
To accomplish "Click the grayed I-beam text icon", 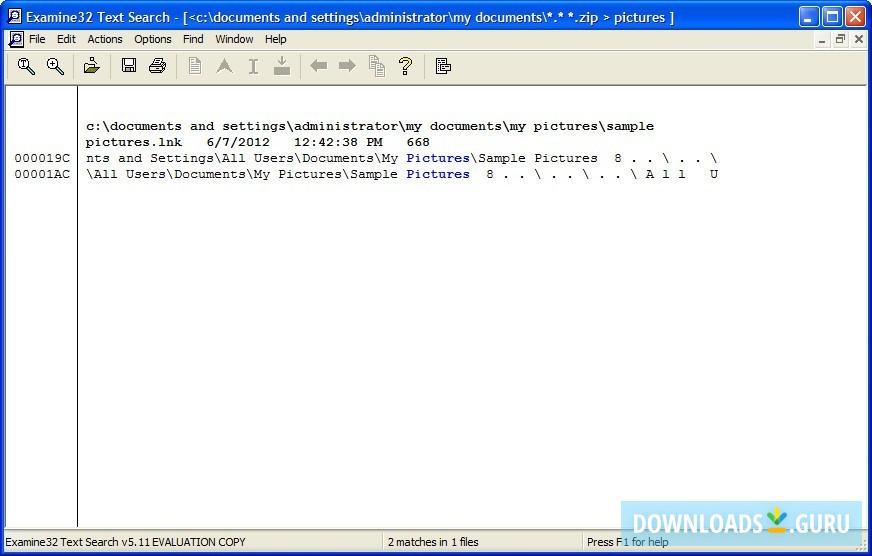I will pos(253,66).
